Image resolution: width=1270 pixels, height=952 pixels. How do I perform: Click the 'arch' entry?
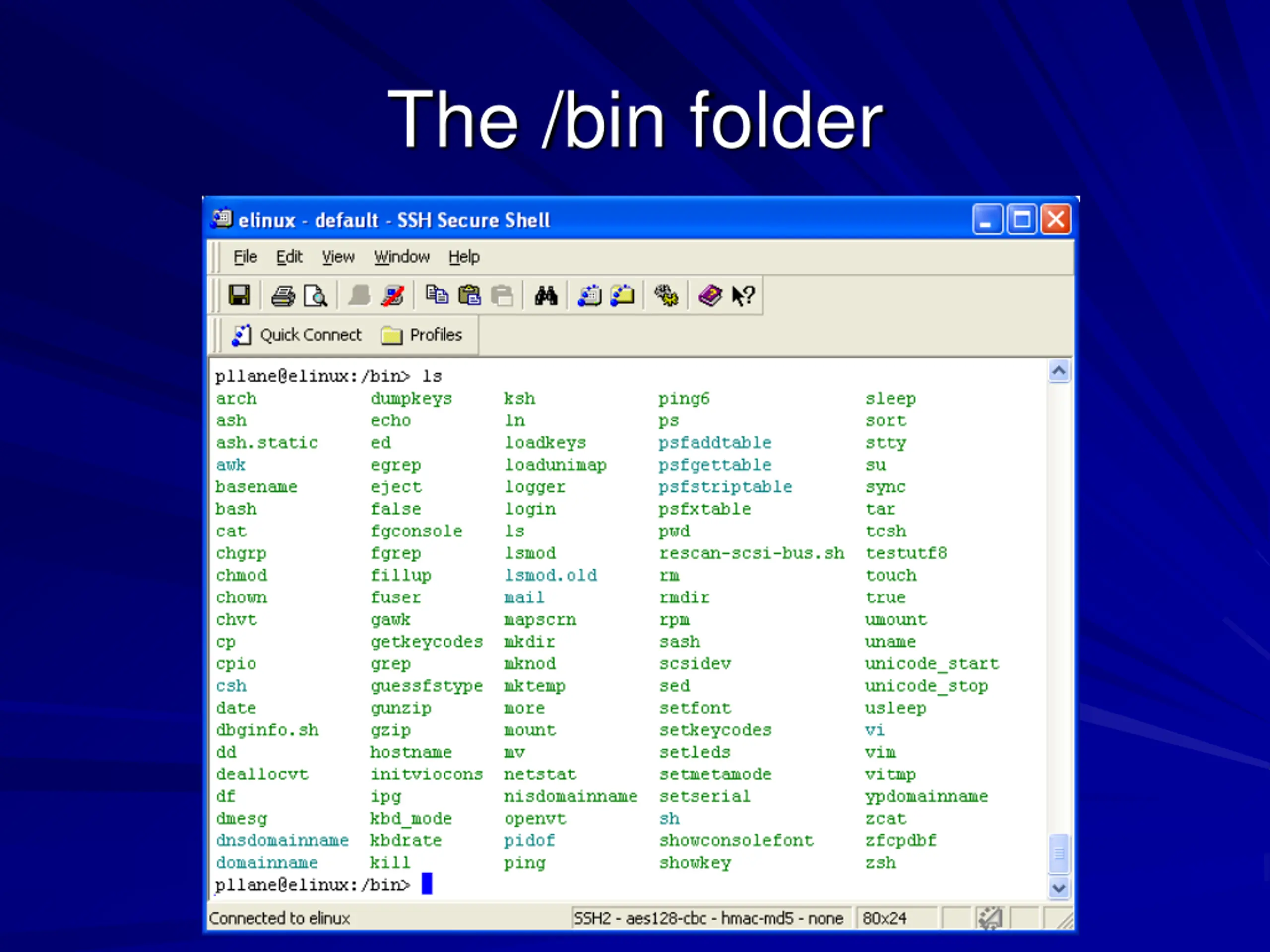point(236,398)
